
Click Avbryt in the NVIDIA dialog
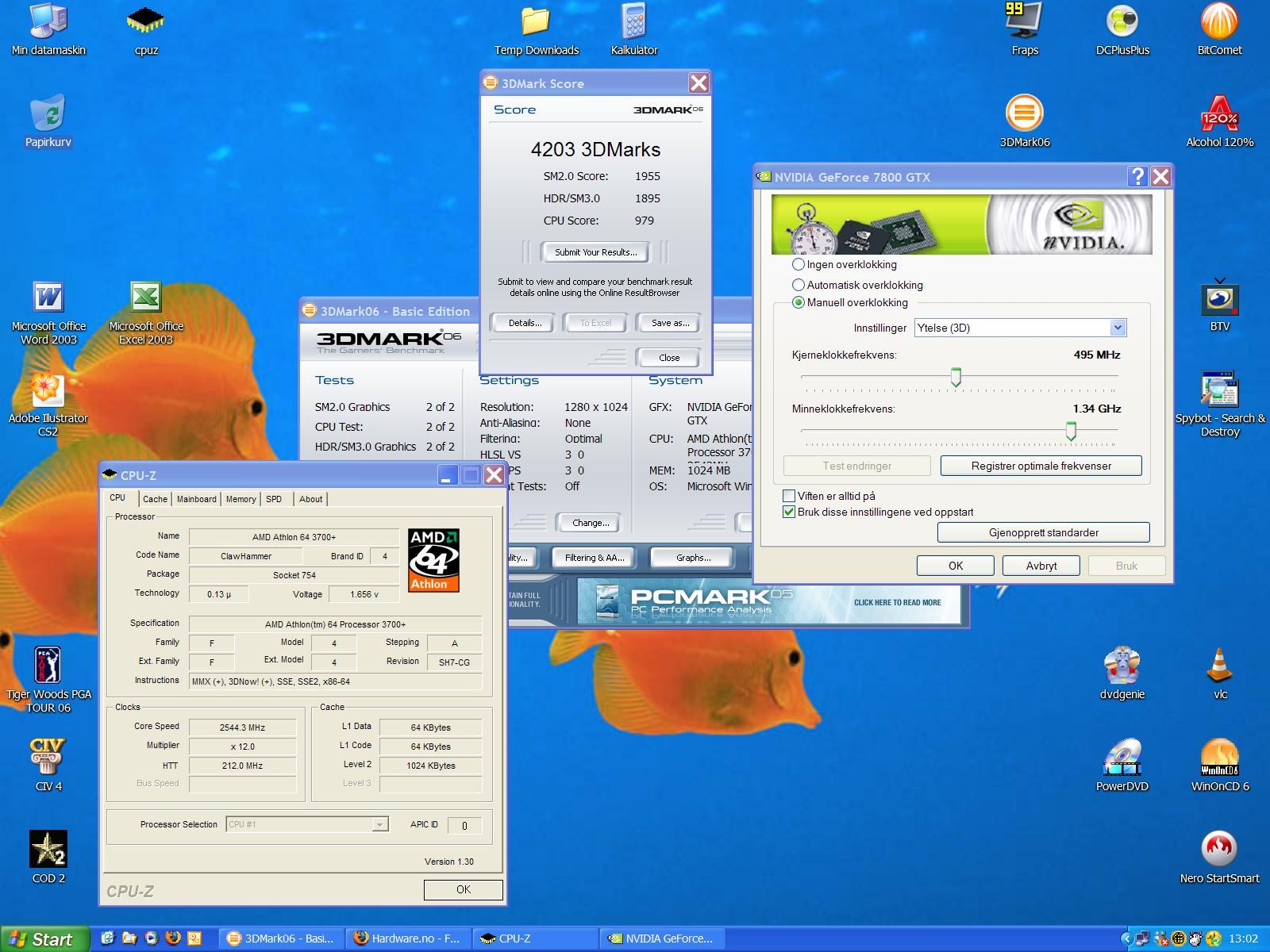coord(1041,566)
